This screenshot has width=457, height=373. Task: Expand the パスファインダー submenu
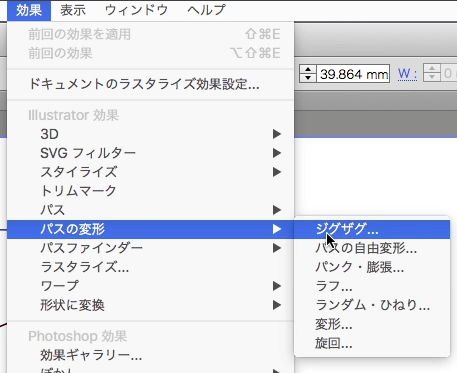pyautogui.click(x=150, y=248)
